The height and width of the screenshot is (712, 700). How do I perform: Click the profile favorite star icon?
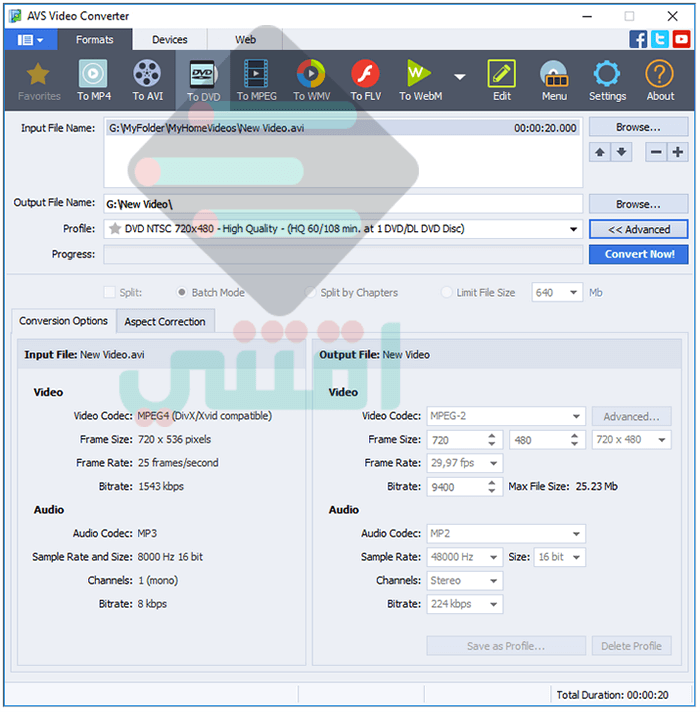(115, 228)
